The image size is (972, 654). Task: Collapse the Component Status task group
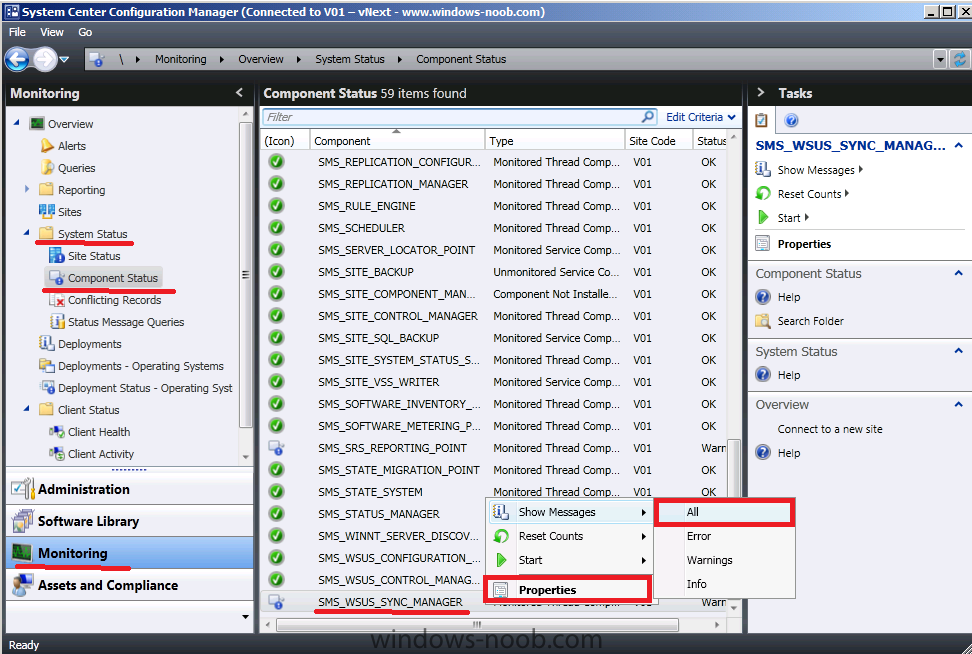958,273
